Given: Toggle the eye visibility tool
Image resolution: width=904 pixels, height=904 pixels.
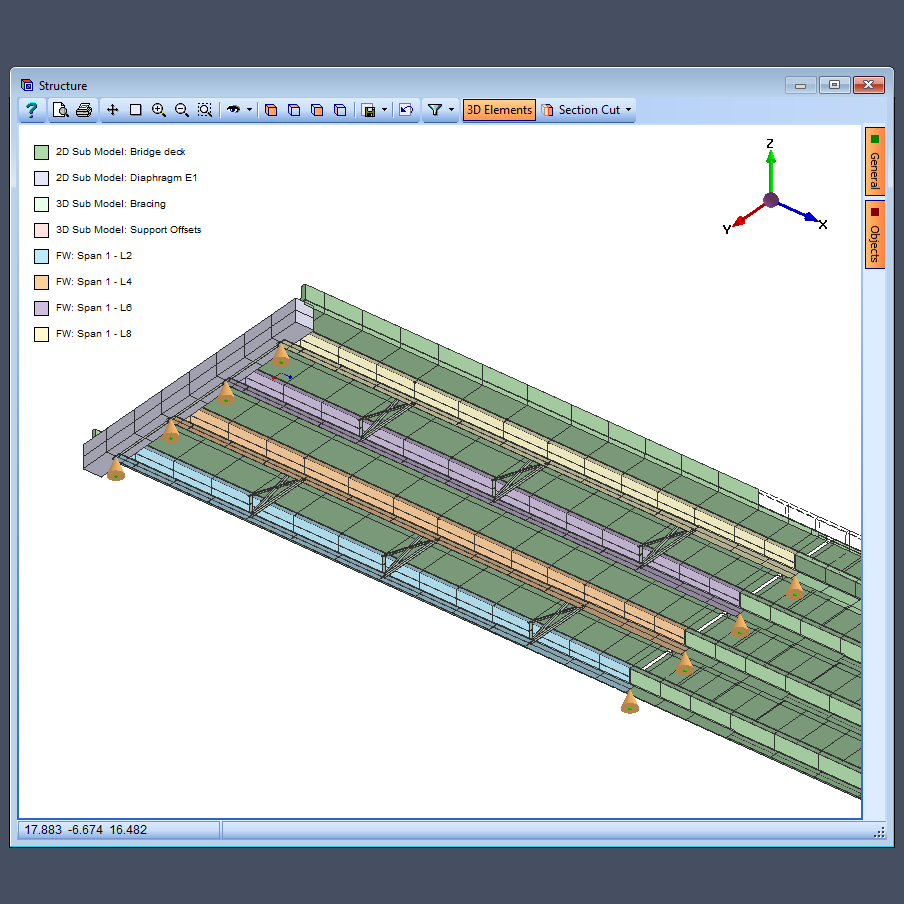Looking at the screenshot, I should coord(231,110).
